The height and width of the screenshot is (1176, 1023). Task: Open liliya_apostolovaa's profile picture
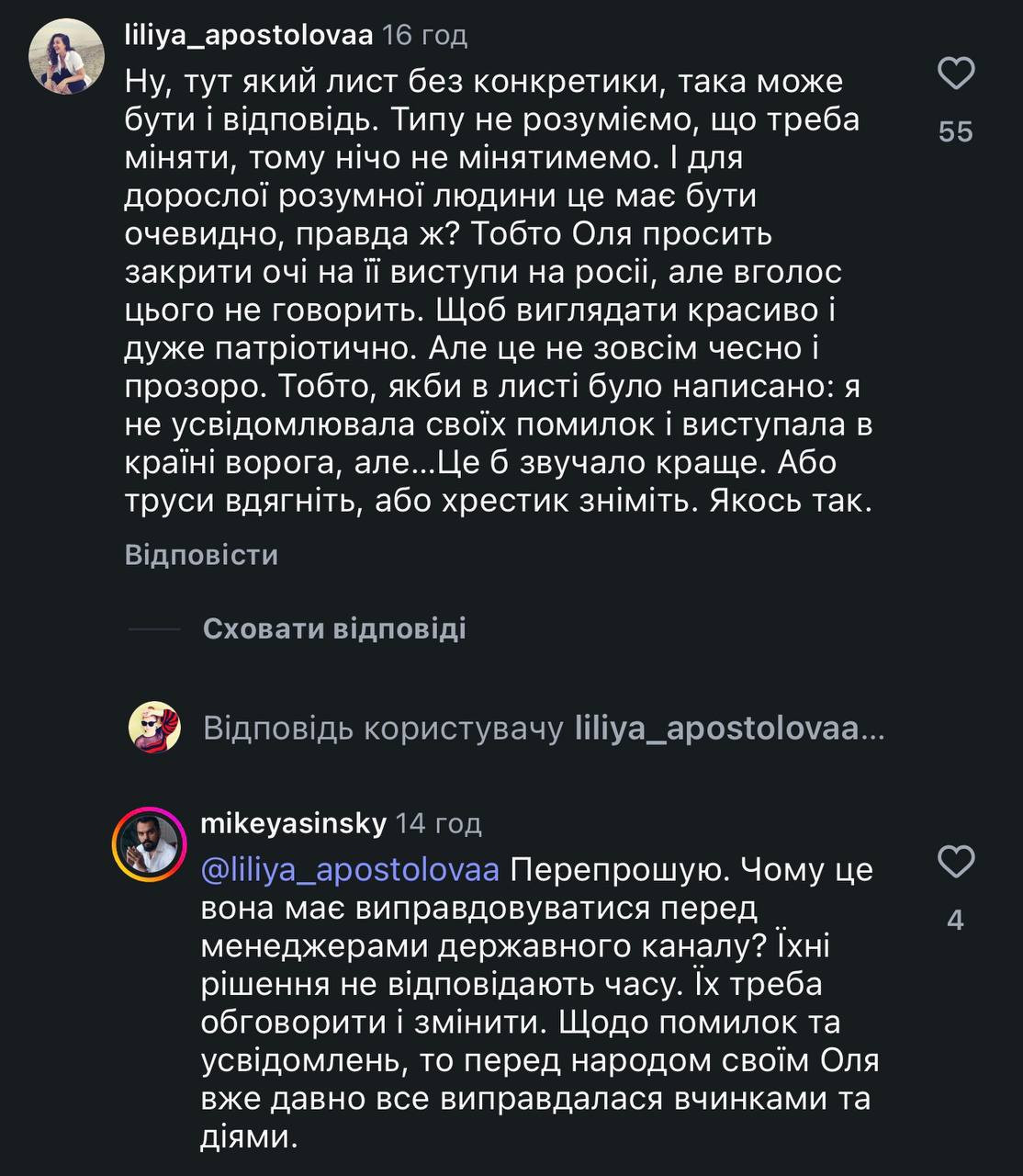coord(66,56)
